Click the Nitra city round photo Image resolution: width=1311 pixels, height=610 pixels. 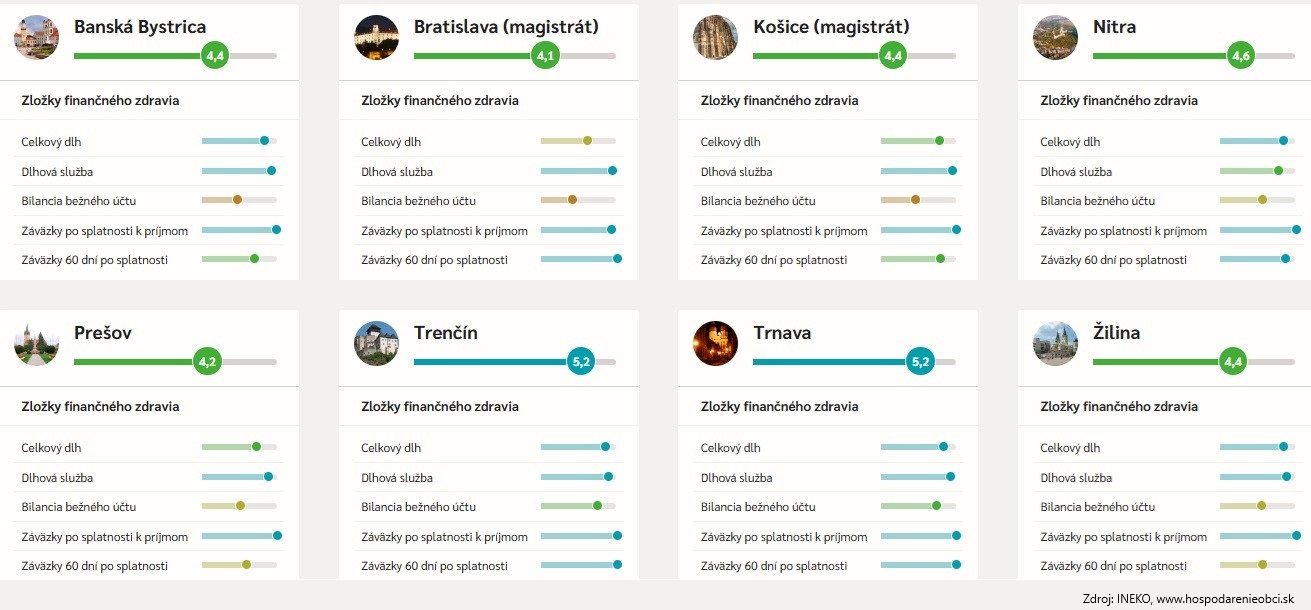pyautogui.click(x=1056, y=38)
